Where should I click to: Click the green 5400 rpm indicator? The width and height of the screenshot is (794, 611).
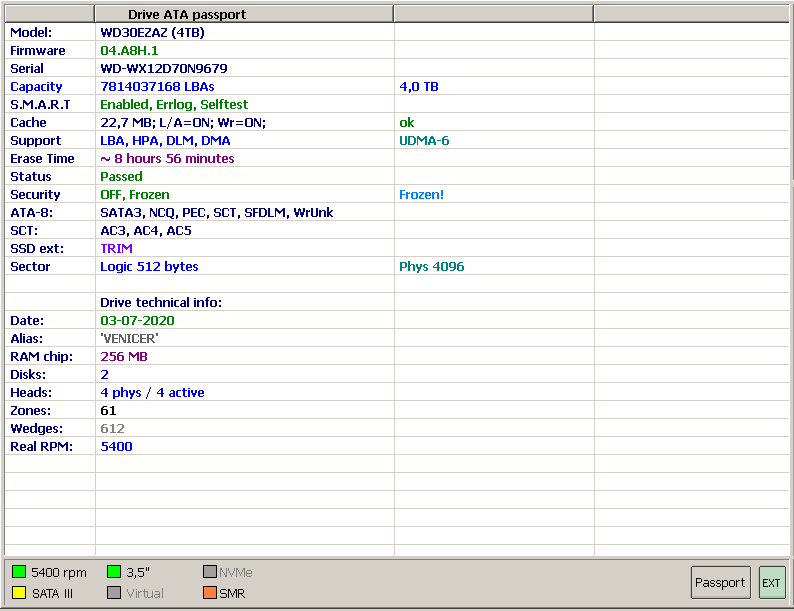pos(19,572)
